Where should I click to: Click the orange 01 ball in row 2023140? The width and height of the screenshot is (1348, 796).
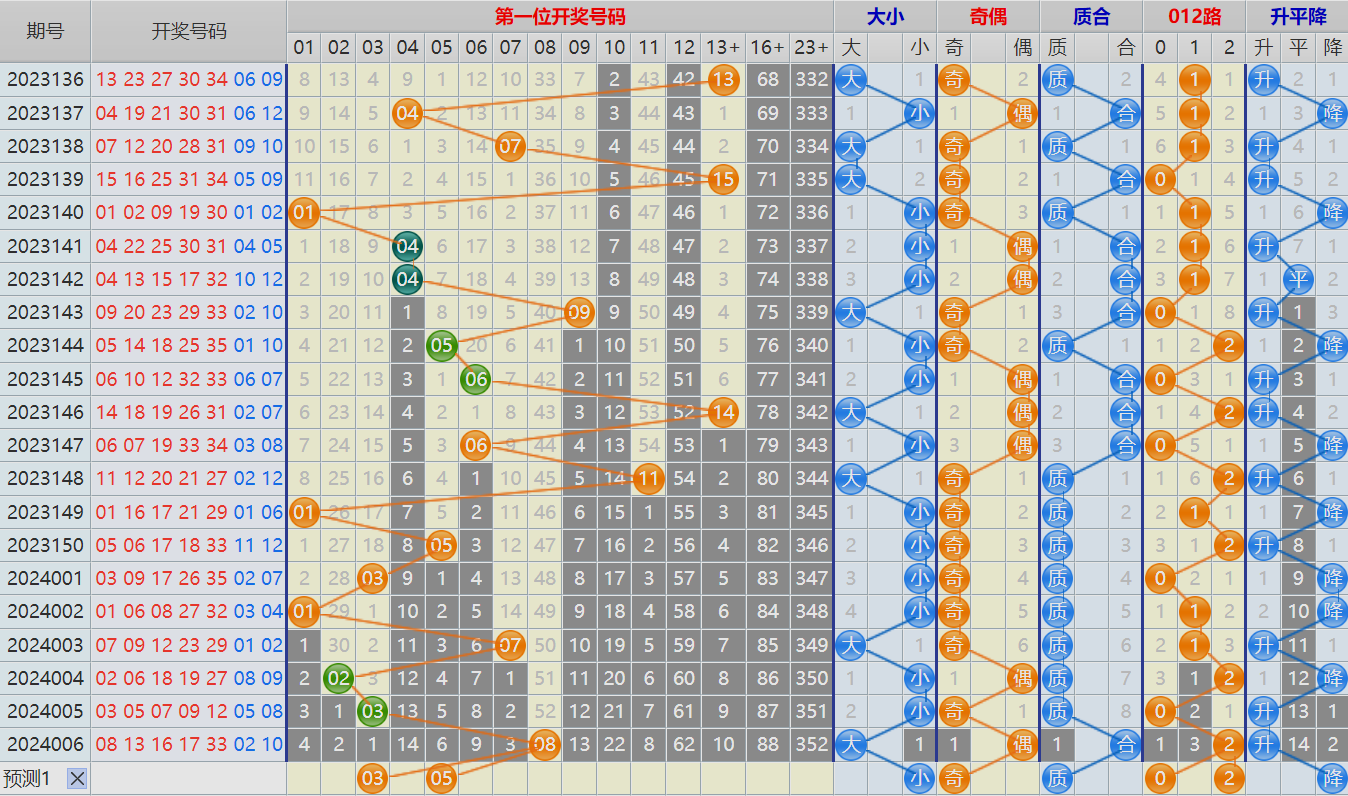point(304,213)
